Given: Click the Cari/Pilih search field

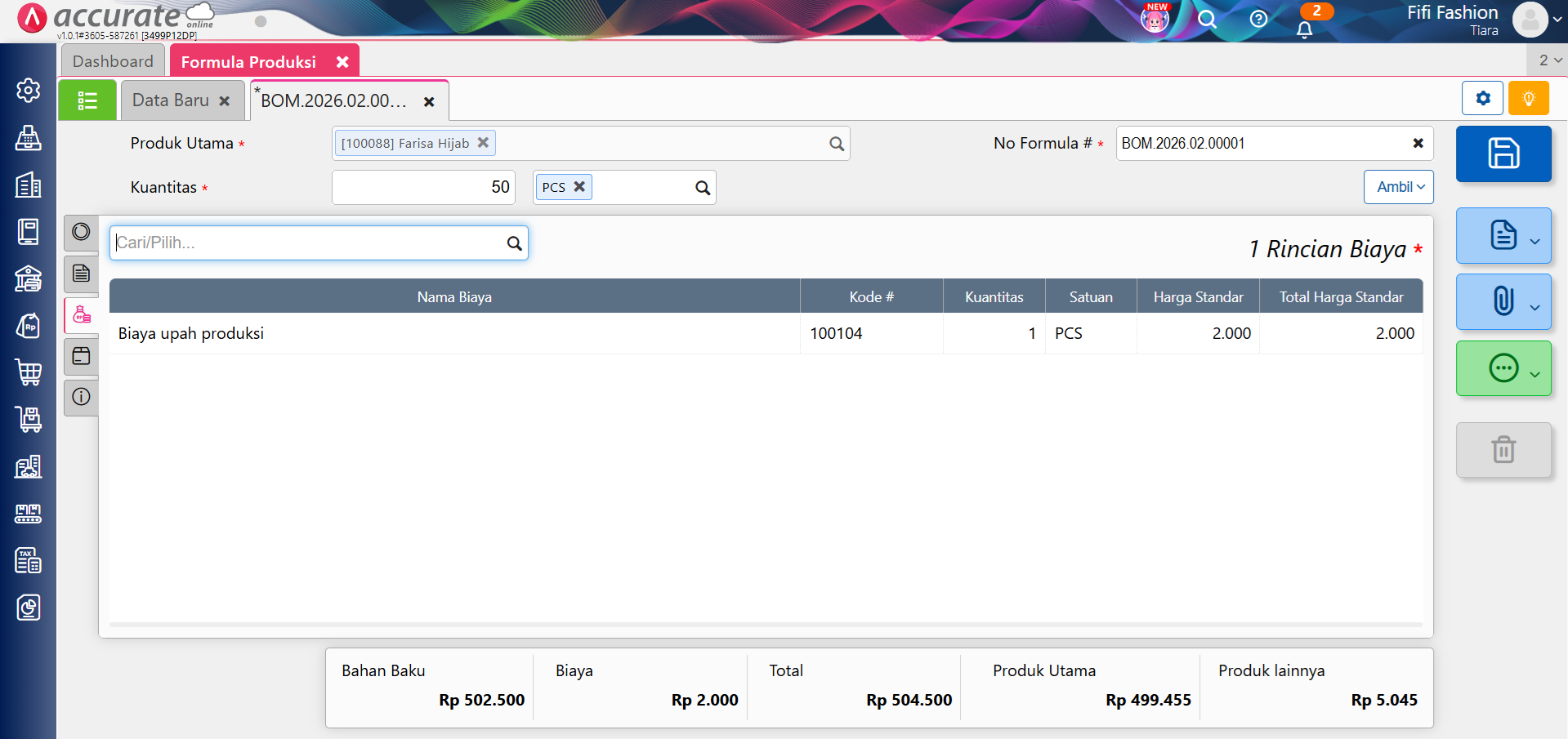Looking at the screenshot, I should 309,243.
